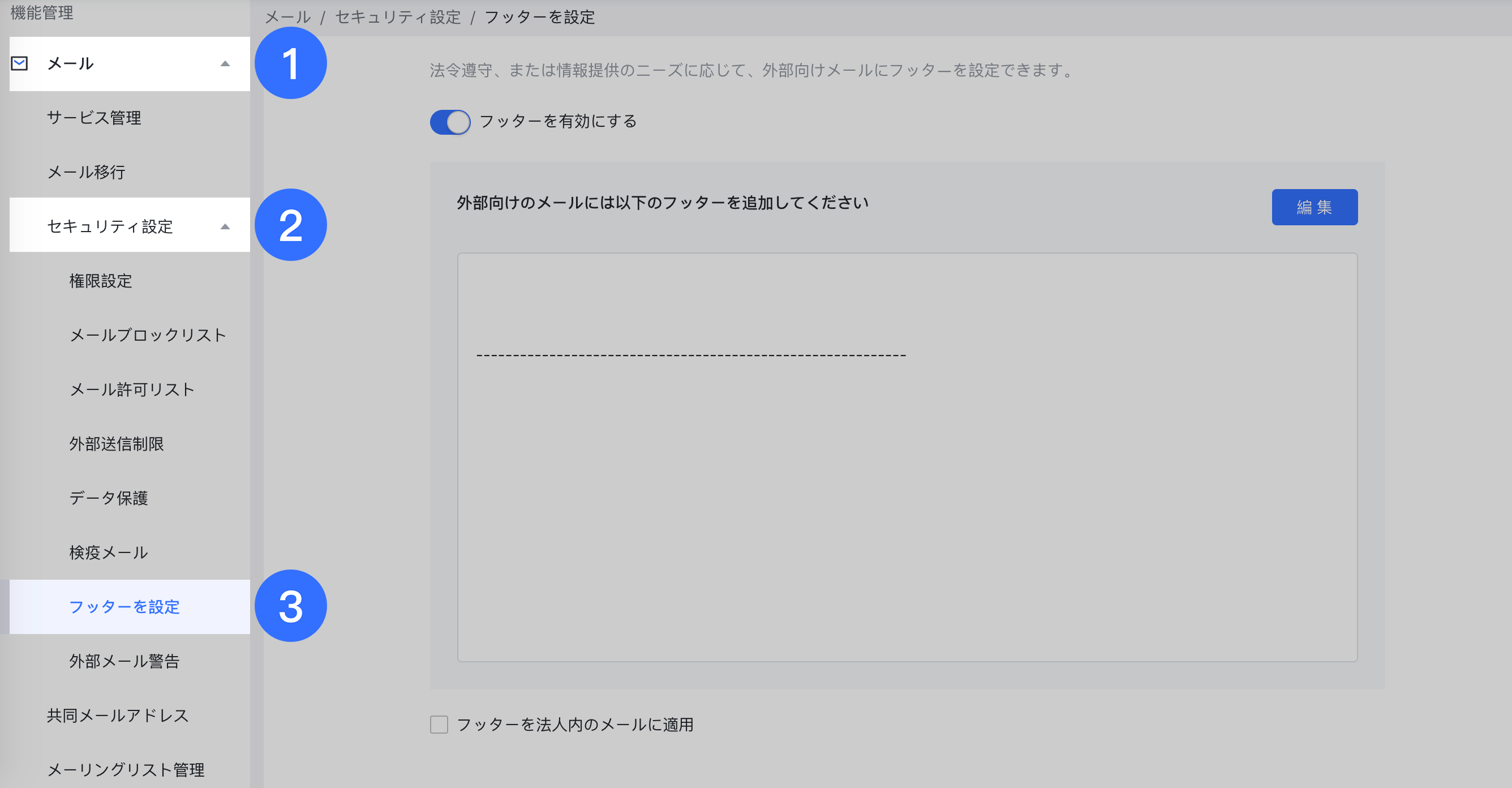This screenshot has height=788, width=1512.
Task: Open データ保護 settings
Action: click(109, 498)
